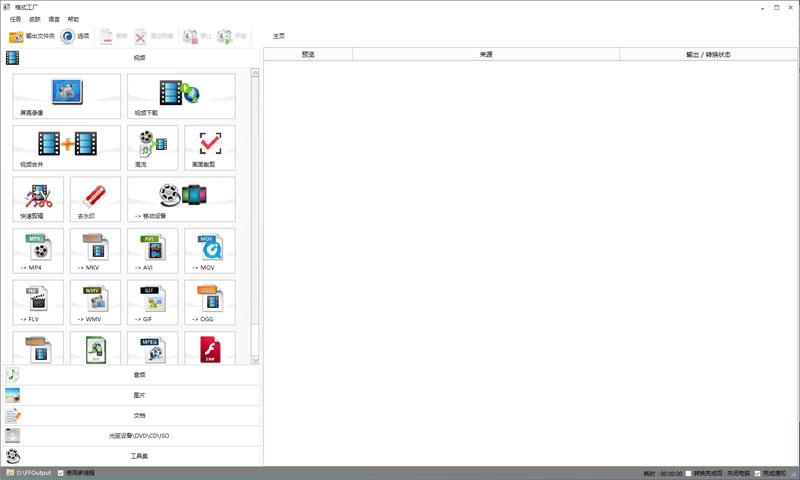
Task: Click the Source (来源) column header
Action: tap(486, 54)
